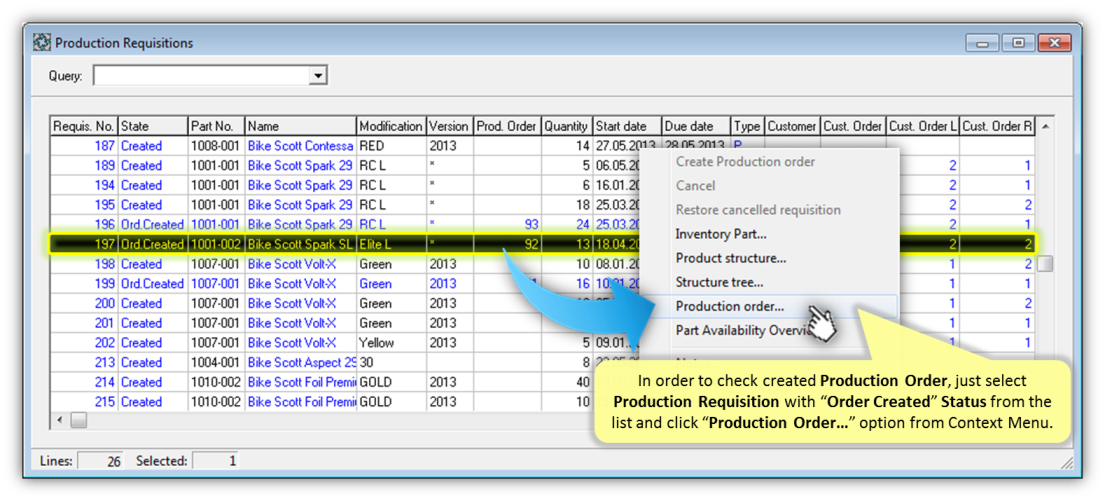1105x501 pixels.
Task: Select requisition 194 cell
Action: 84,185
